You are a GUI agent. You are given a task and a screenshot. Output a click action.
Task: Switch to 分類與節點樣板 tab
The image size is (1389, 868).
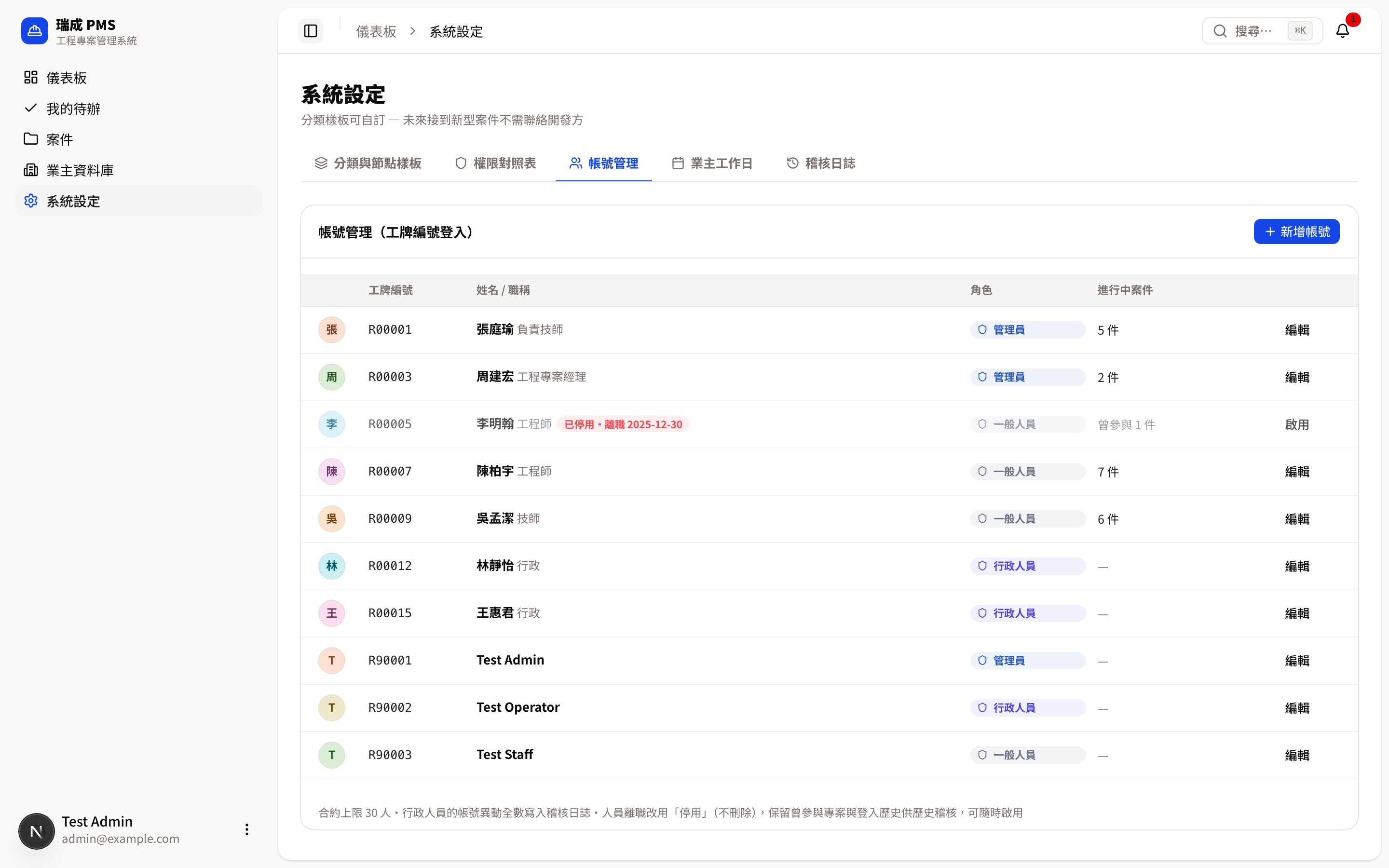(368, 163)
